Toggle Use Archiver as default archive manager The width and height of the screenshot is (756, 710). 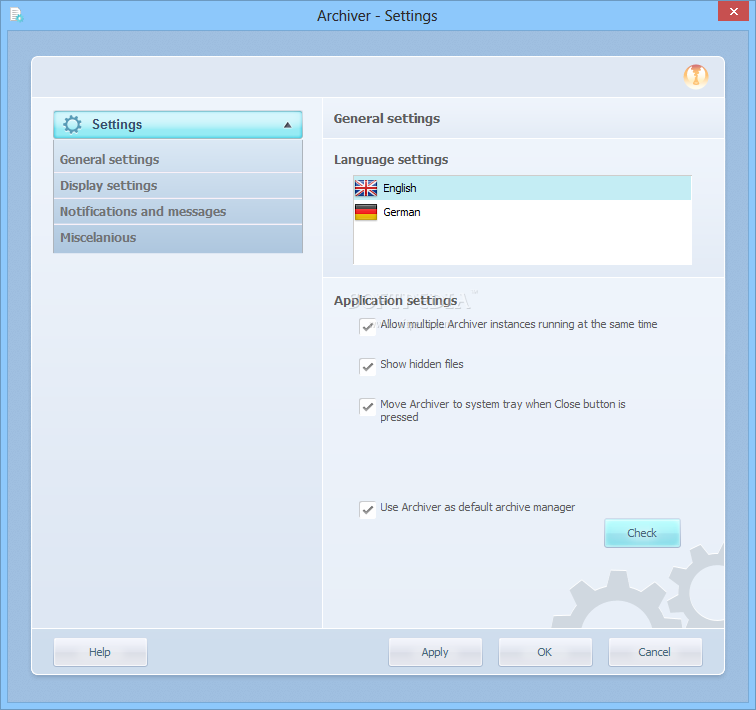(x=367, y=509)
